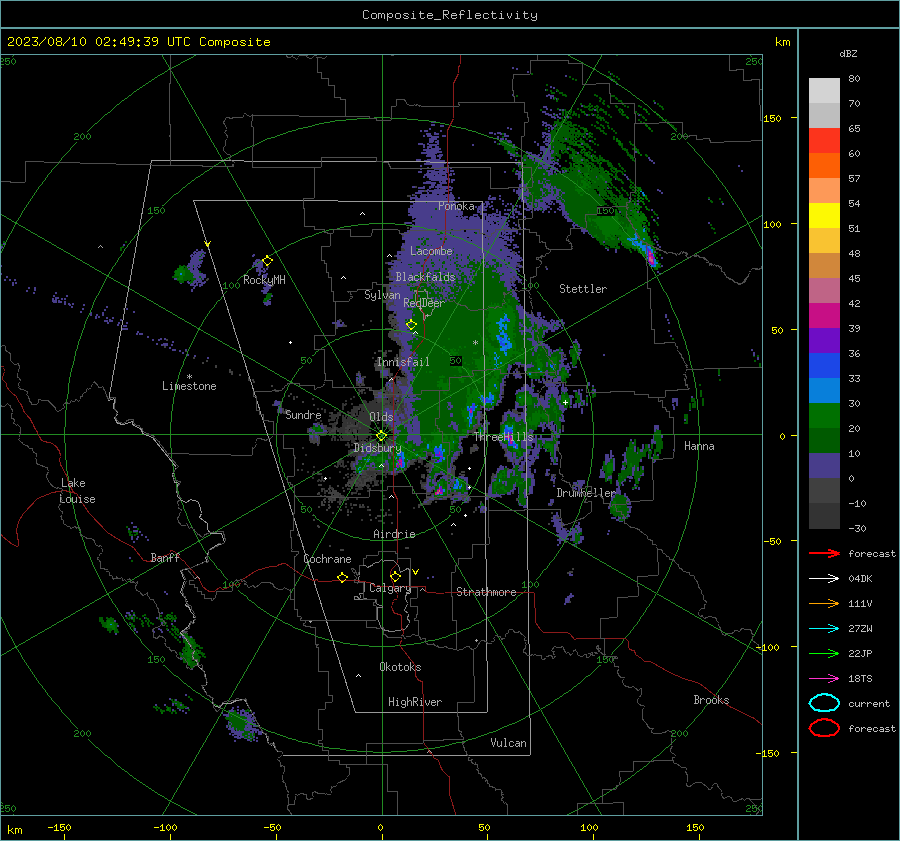Click the red forecast ellipse in legend
900x841 pixels.
coord(824,728)
